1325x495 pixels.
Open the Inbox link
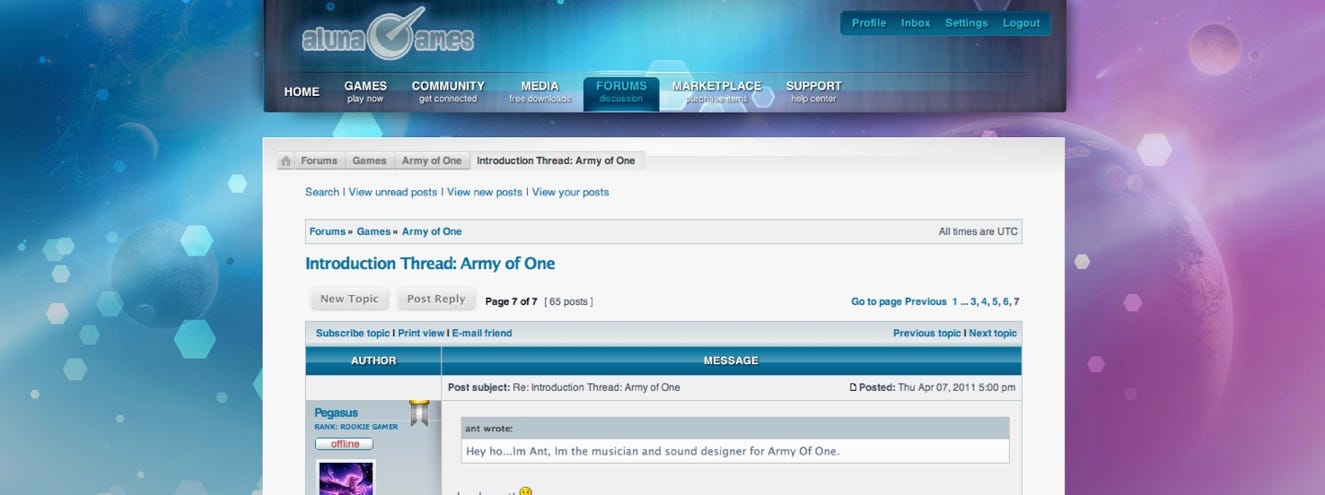tap(915, 23)
